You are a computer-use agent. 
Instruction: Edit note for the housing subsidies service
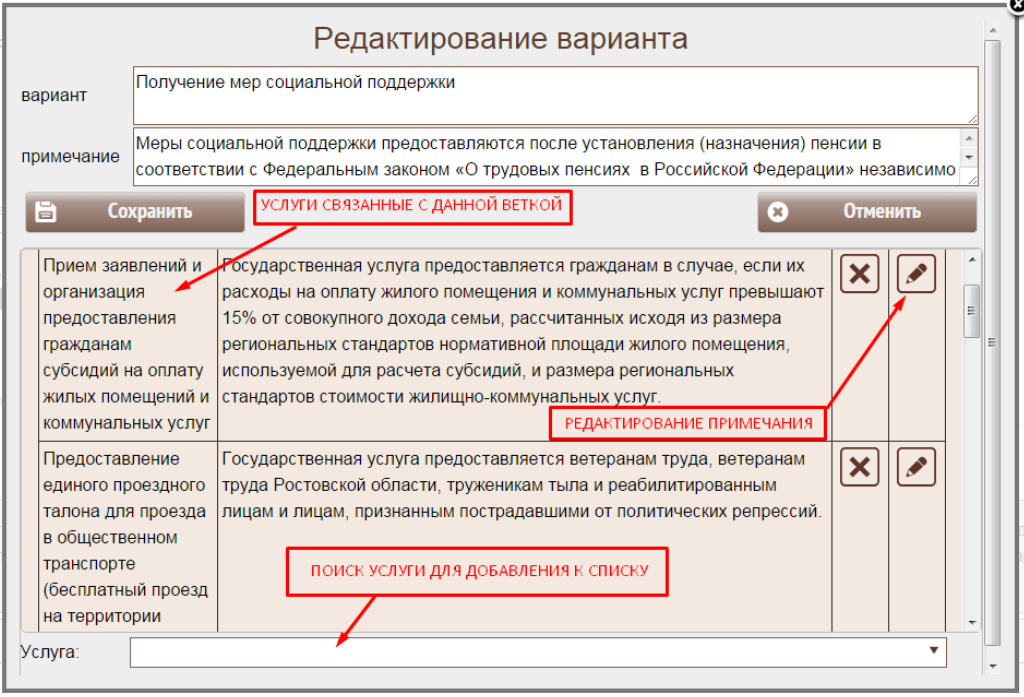[916, 274]
